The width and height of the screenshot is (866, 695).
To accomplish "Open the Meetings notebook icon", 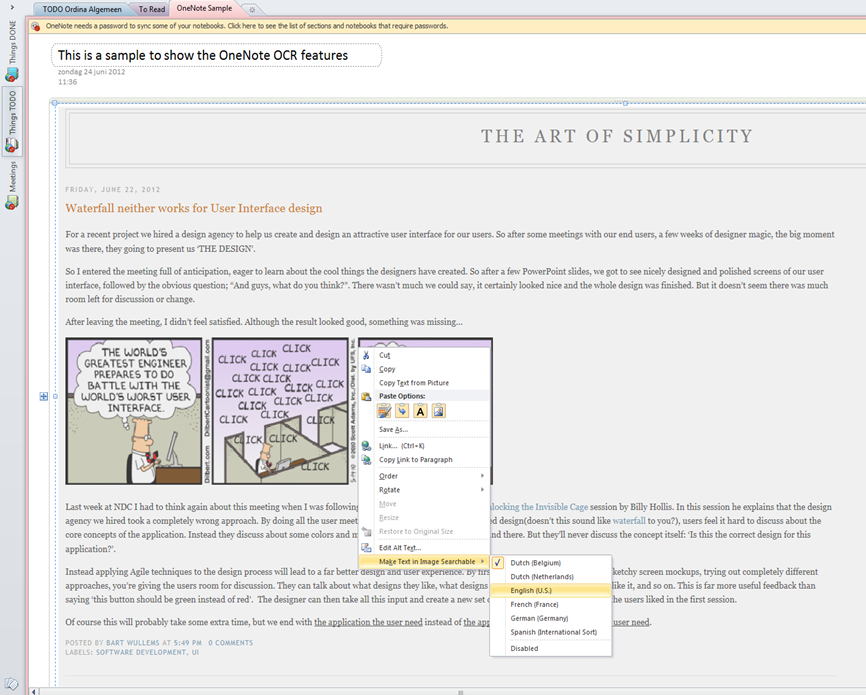I will pos(12,202).
